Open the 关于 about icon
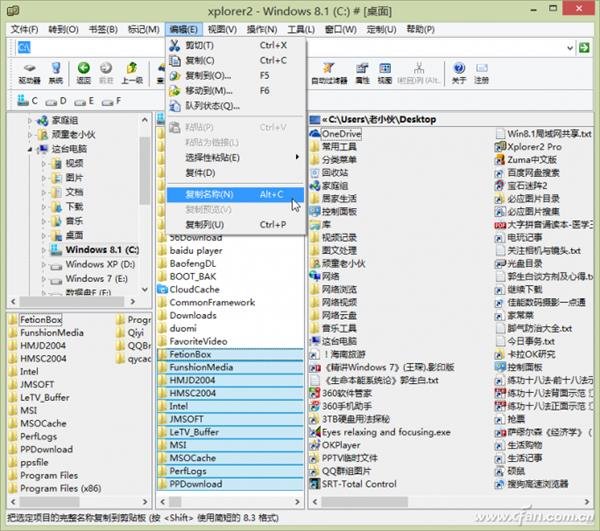The height and width of the screenshot is (531, 600). tap(458, 73)
